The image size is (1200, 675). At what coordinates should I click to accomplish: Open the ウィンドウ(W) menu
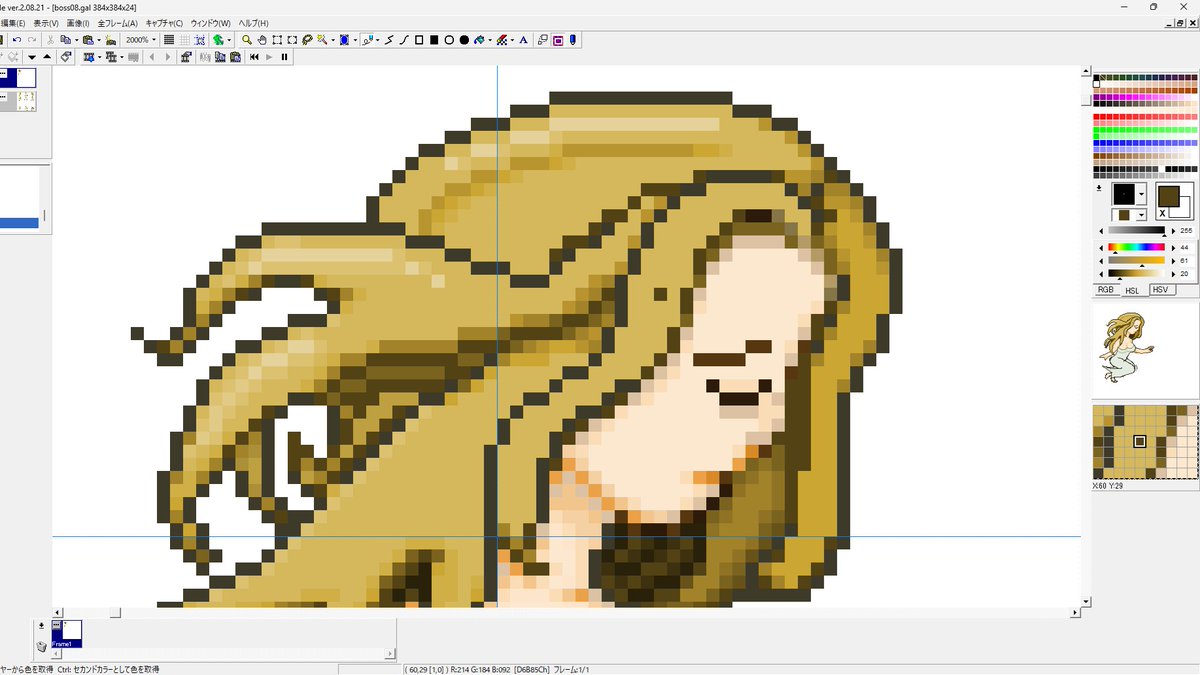pos(210,23)
